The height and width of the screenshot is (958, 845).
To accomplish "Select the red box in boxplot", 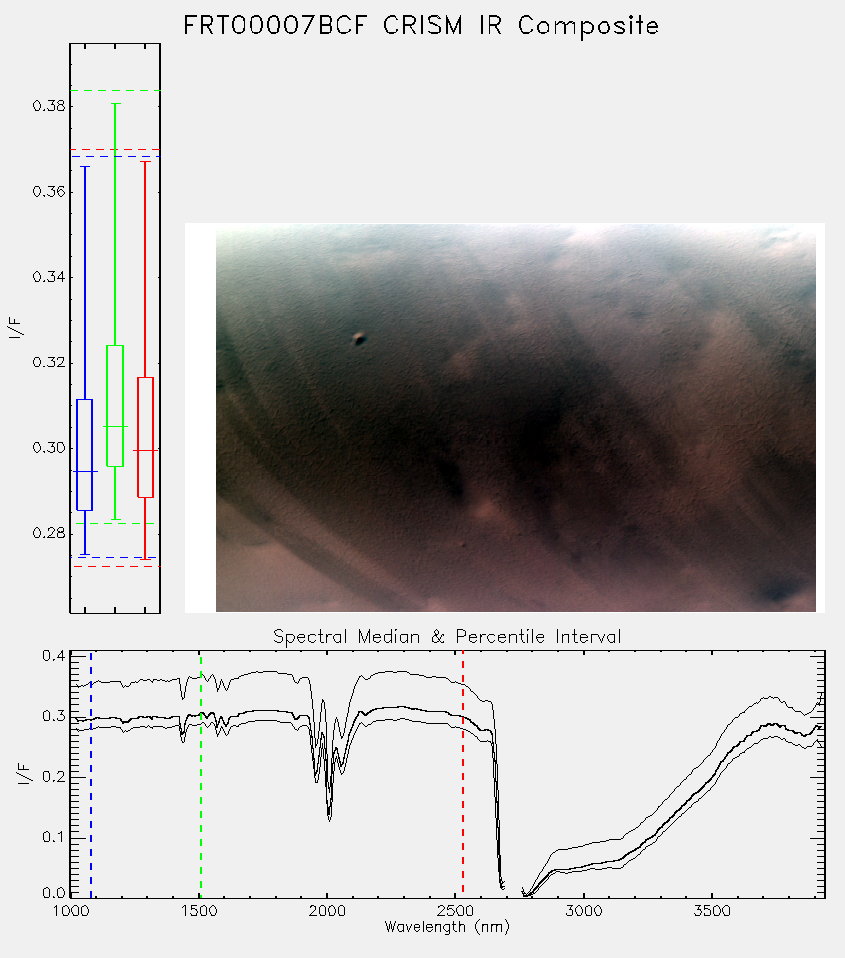I will coord(145,437).
